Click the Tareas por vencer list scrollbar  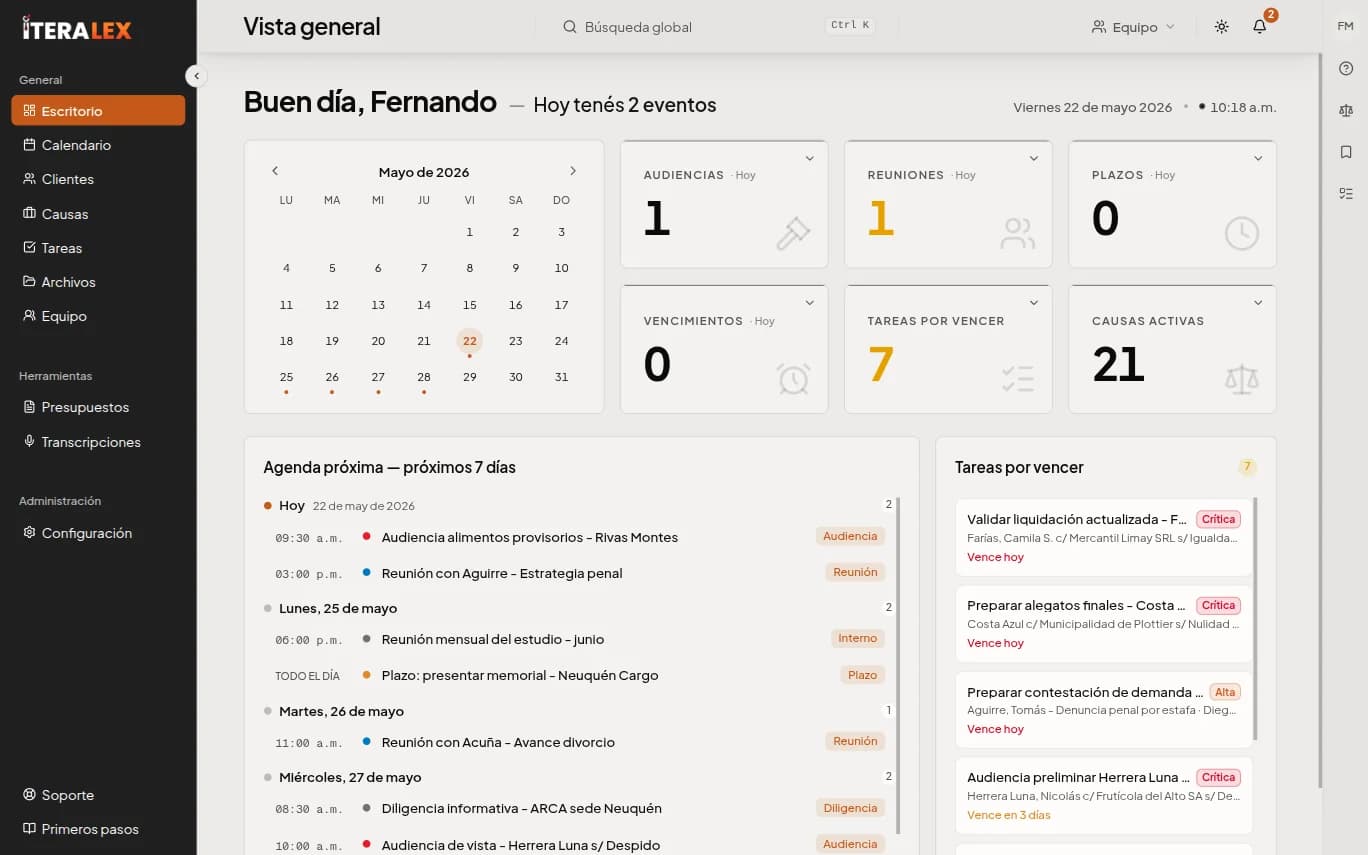(1255, 618)
